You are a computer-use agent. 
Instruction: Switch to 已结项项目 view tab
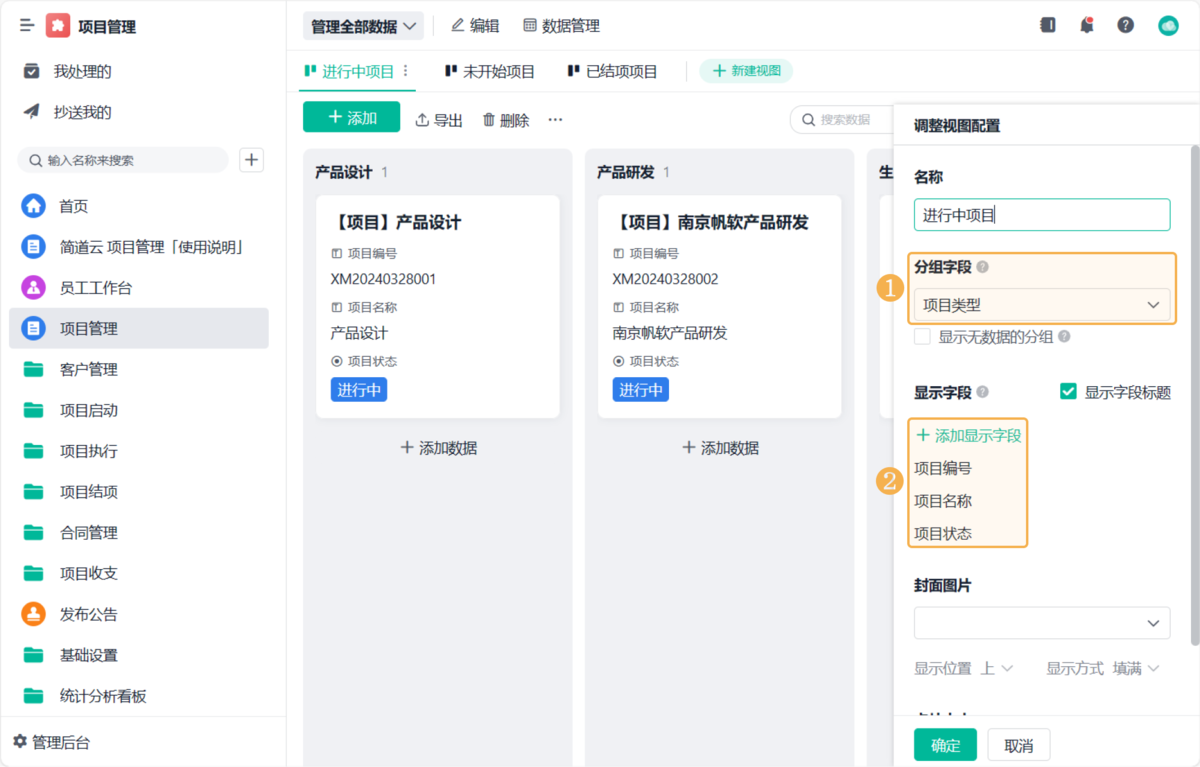click(x=613, y=71)
